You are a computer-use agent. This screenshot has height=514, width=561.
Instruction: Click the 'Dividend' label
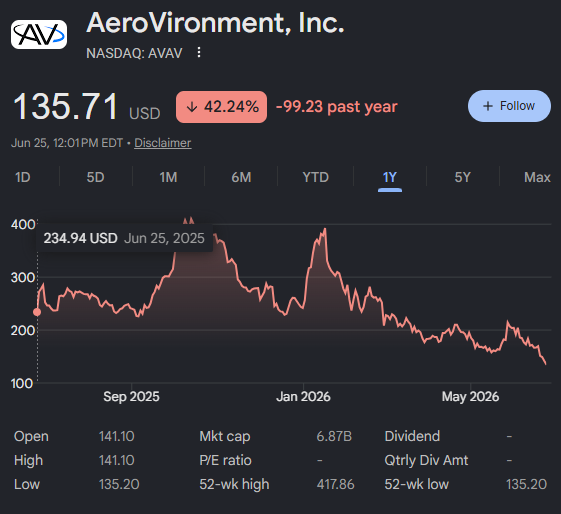[412, 436]
